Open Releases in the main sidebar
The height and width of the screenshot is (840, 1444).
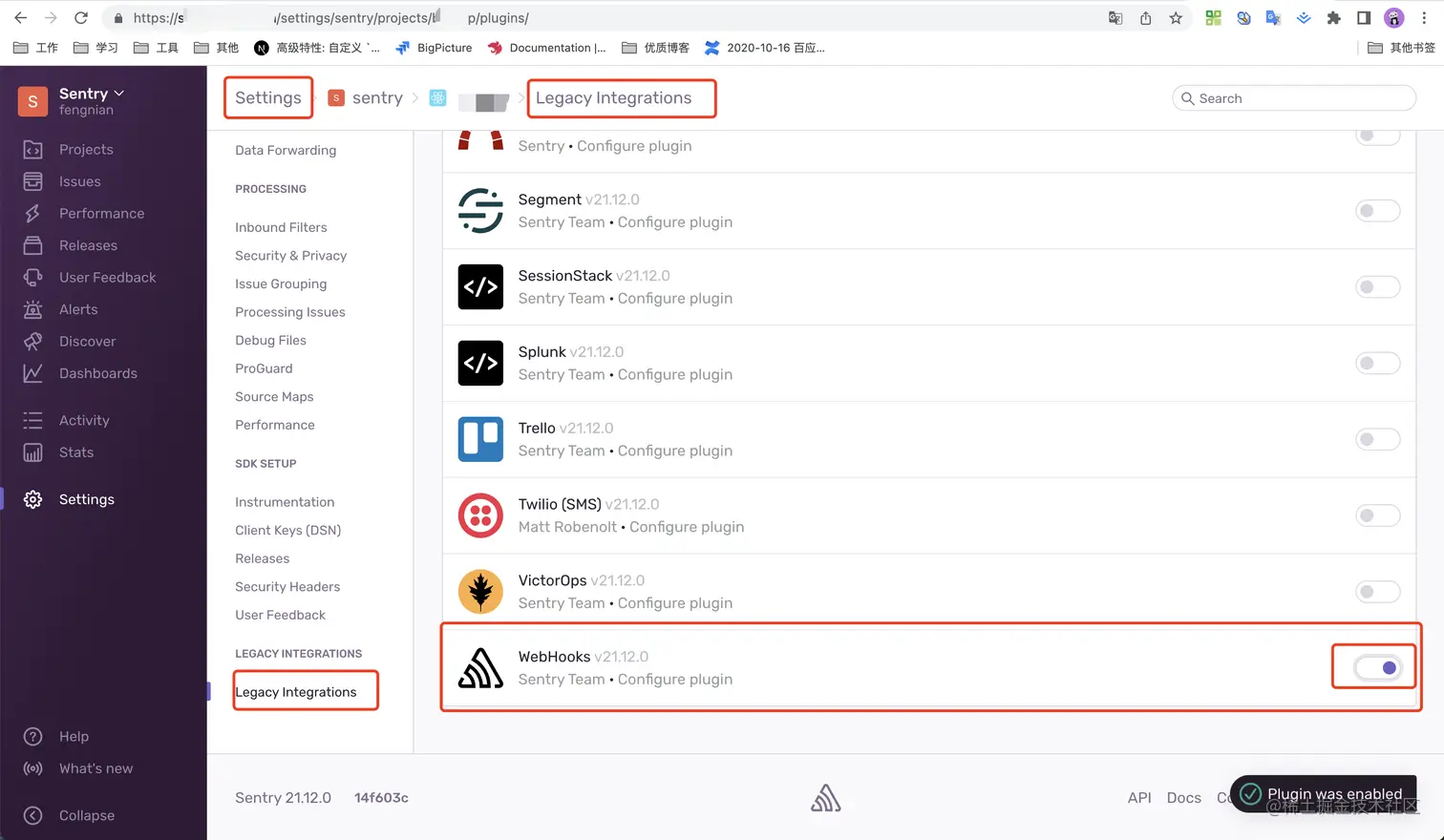(x=88, y=245)
